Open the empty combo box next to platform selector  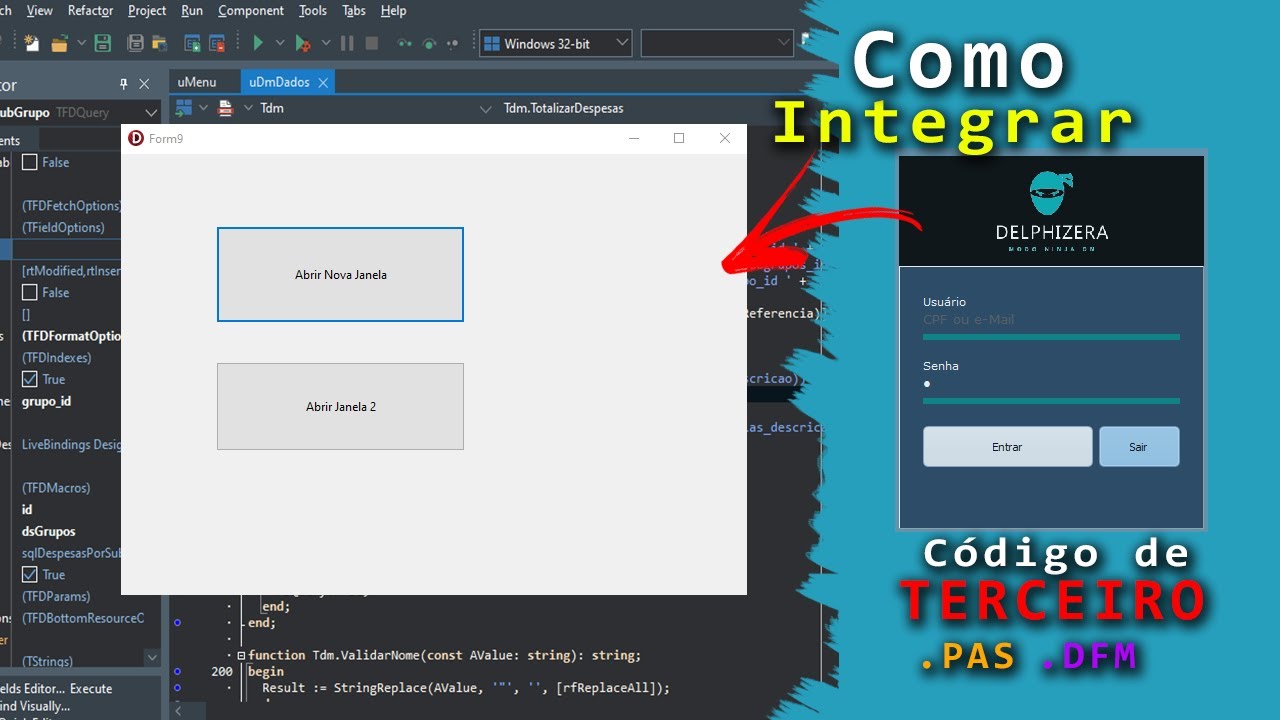click(717, 43)
